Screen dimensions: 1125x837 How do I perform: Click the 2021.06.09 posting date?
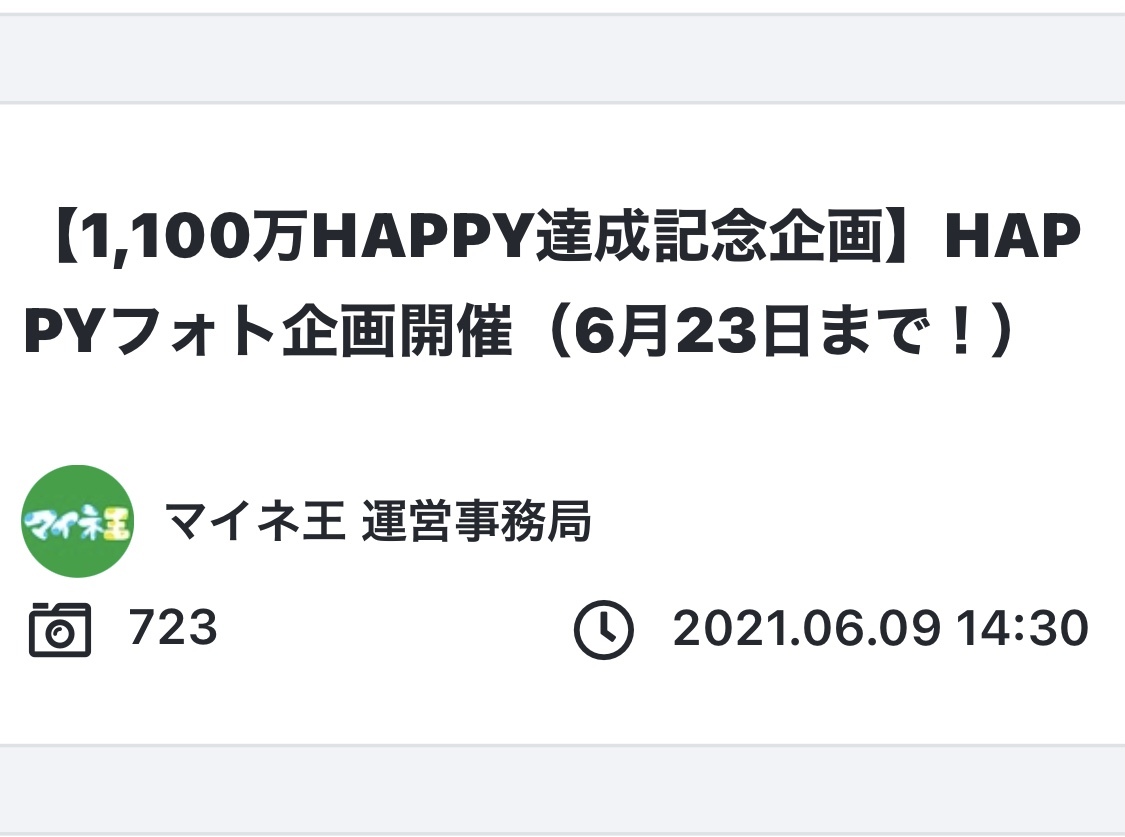coord(806,628)
